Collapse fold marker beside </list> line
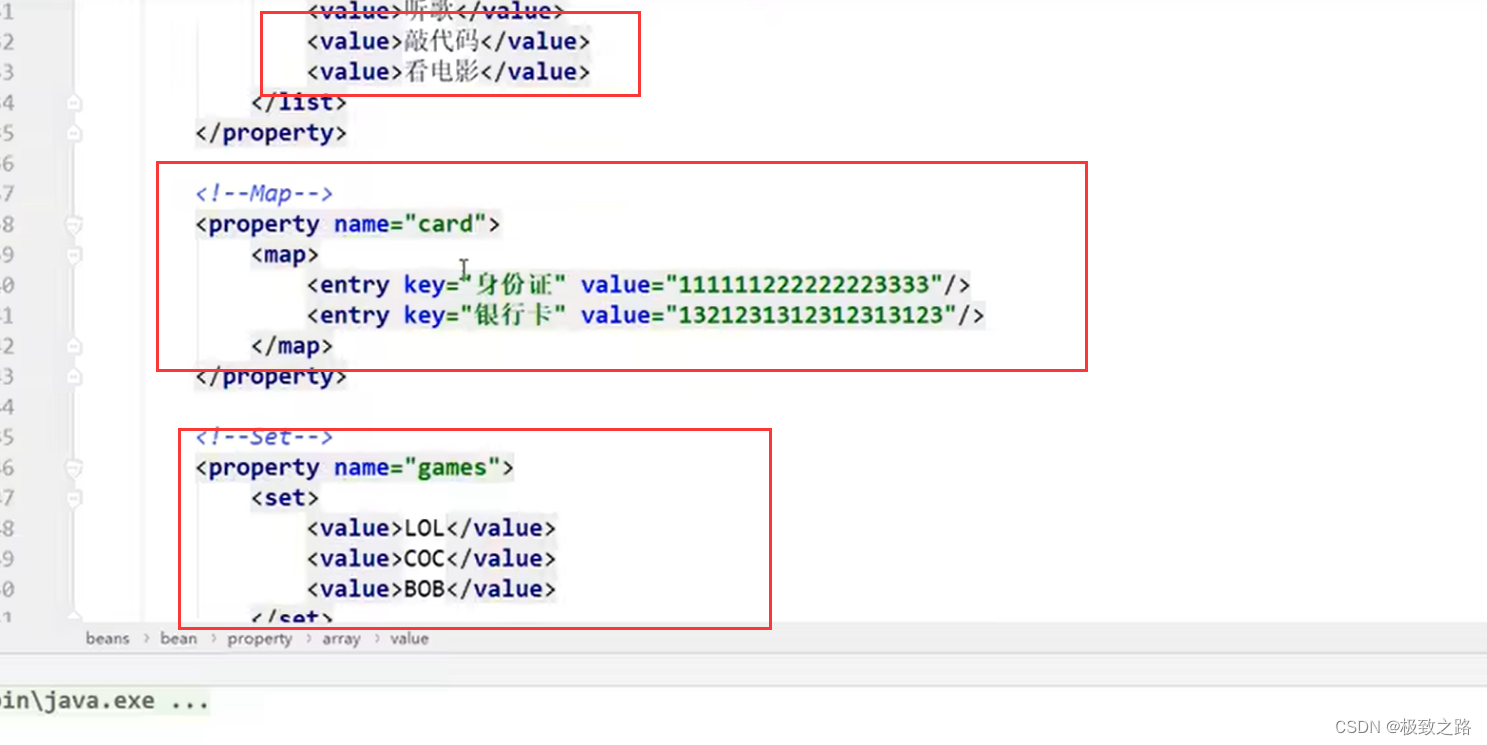The width and height of the screenshot is (1487, 745). 73,103
